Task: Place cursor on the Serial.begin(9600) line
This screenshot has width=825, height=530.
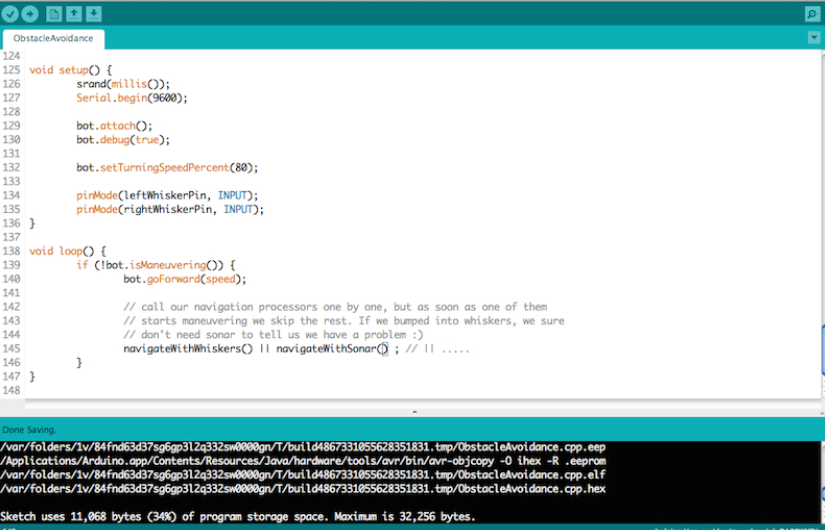Action: 132,98
